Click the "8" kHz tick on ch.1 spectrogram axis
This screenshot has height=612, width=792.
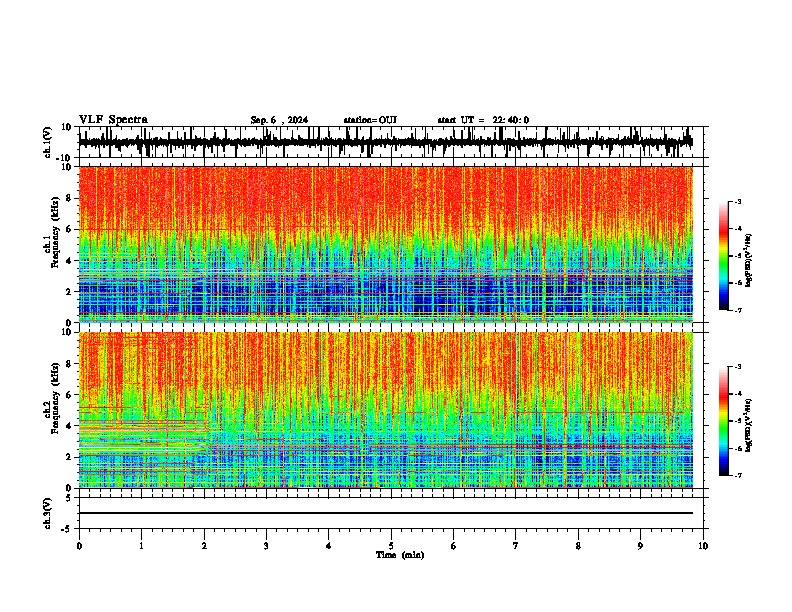(69, 198)
